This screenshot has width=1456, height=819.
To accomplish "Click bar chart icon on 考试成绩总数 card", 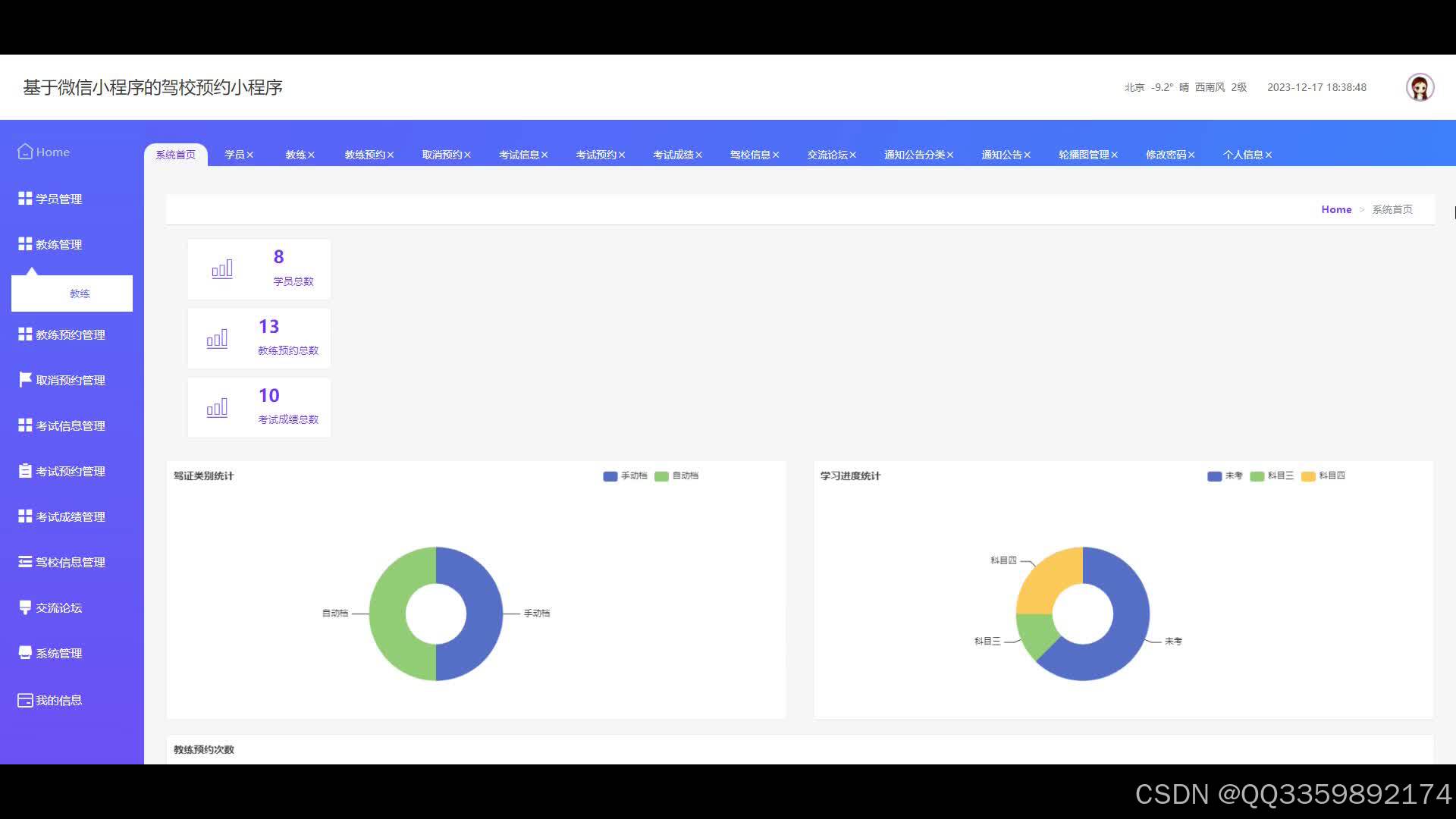I will [x=217, y=407].
